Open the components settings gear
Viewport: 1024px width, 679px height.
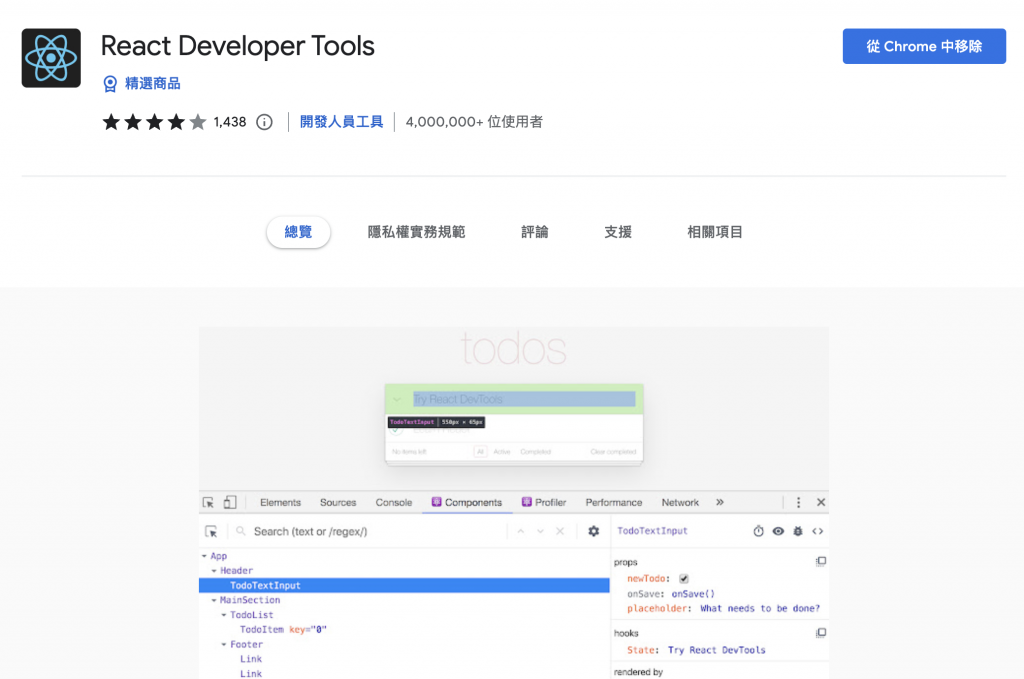(594, 531)
